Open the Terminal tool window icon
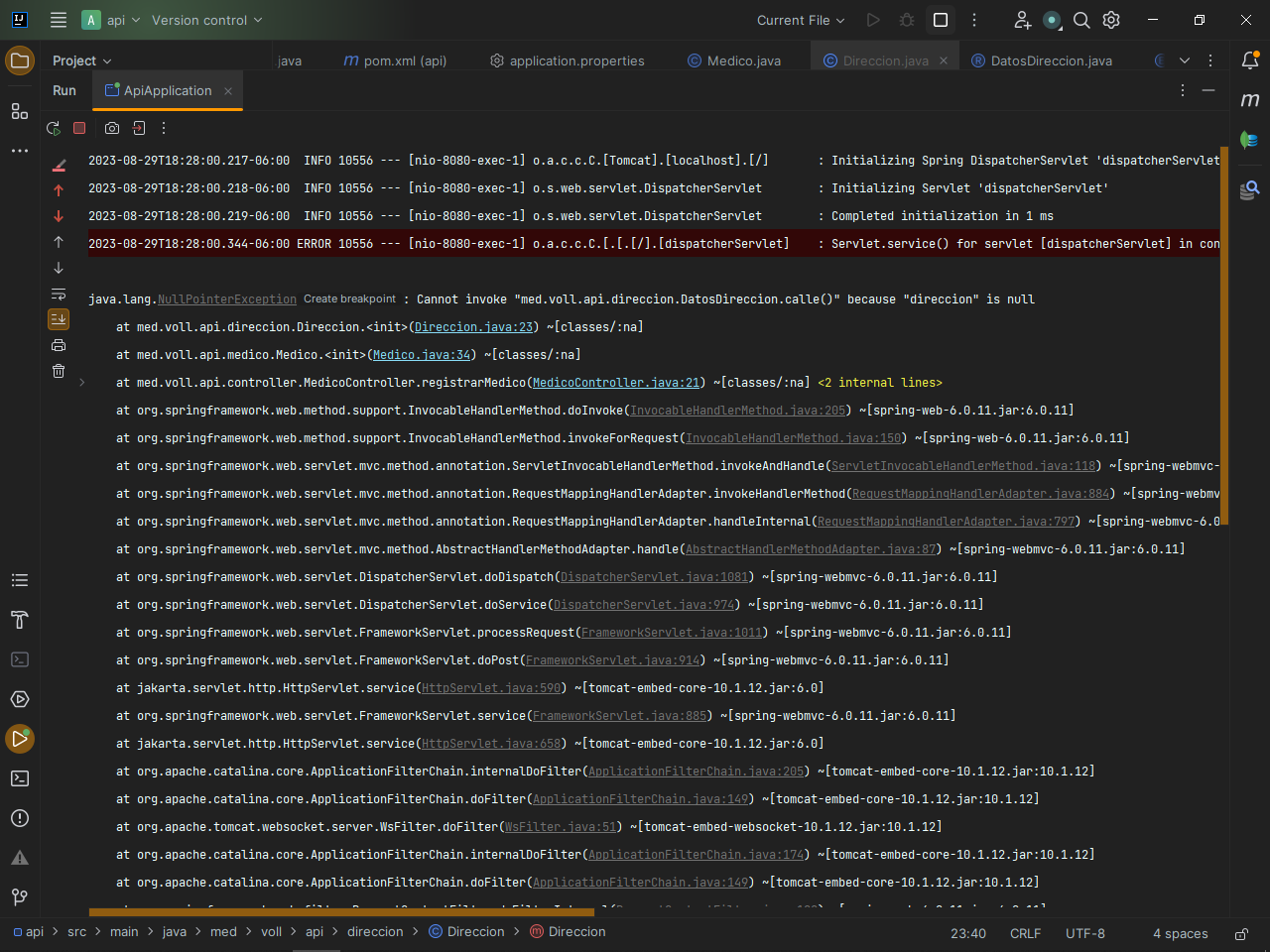This screenshot has width=1270, height=952. 20,778
